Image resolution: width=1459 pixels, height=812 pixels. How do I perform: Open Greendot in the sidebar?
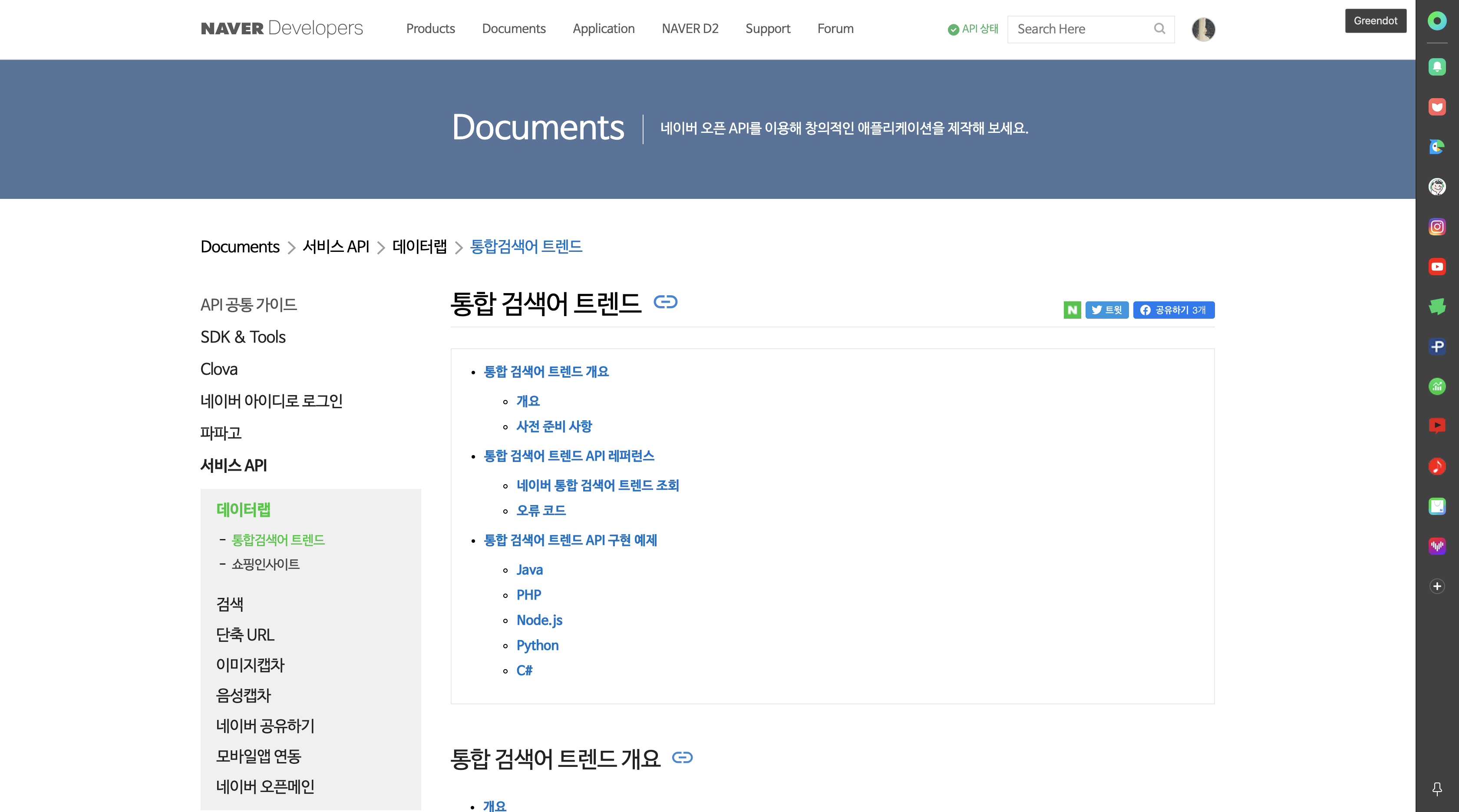1436,21
